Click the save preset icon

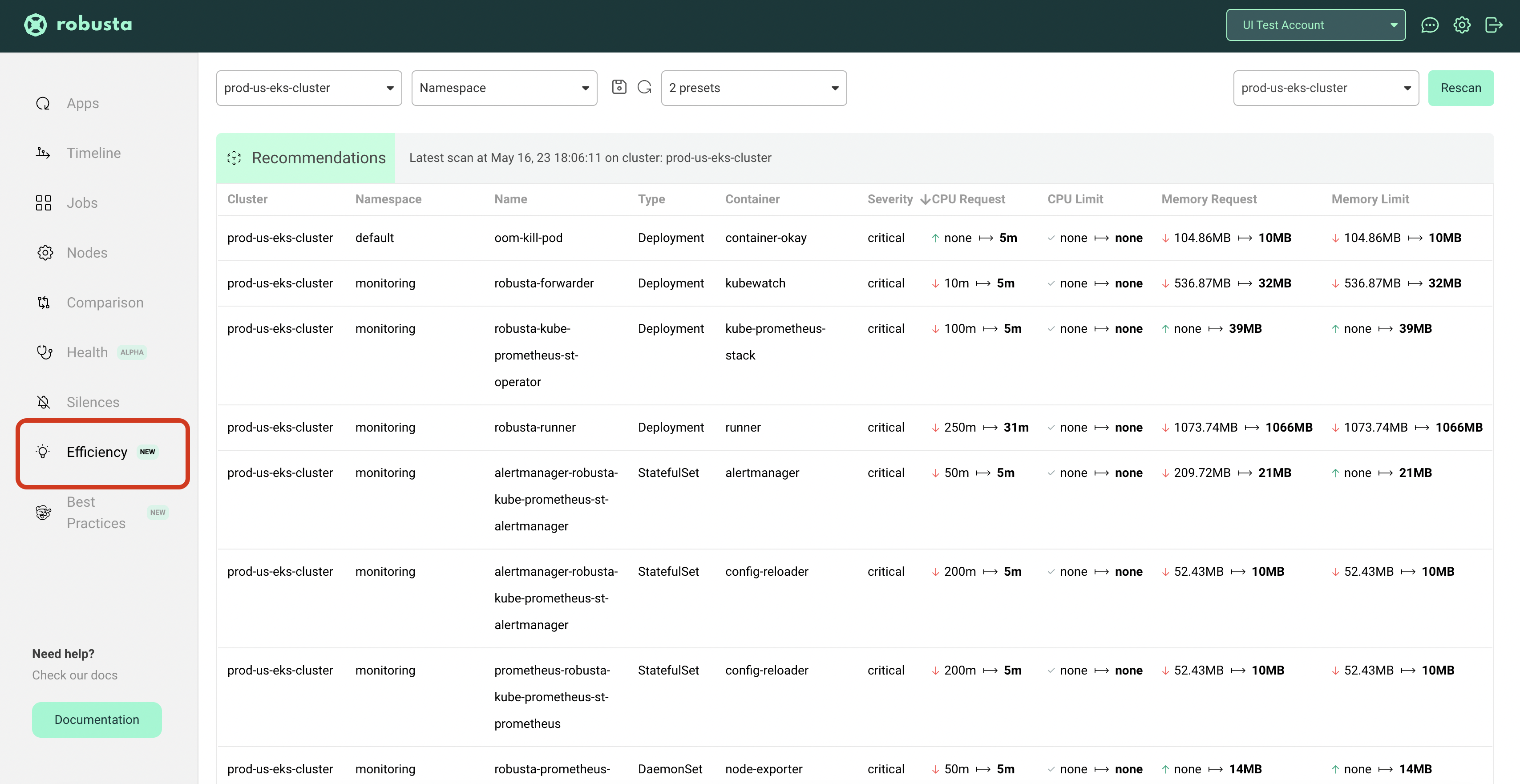point(619,87)
